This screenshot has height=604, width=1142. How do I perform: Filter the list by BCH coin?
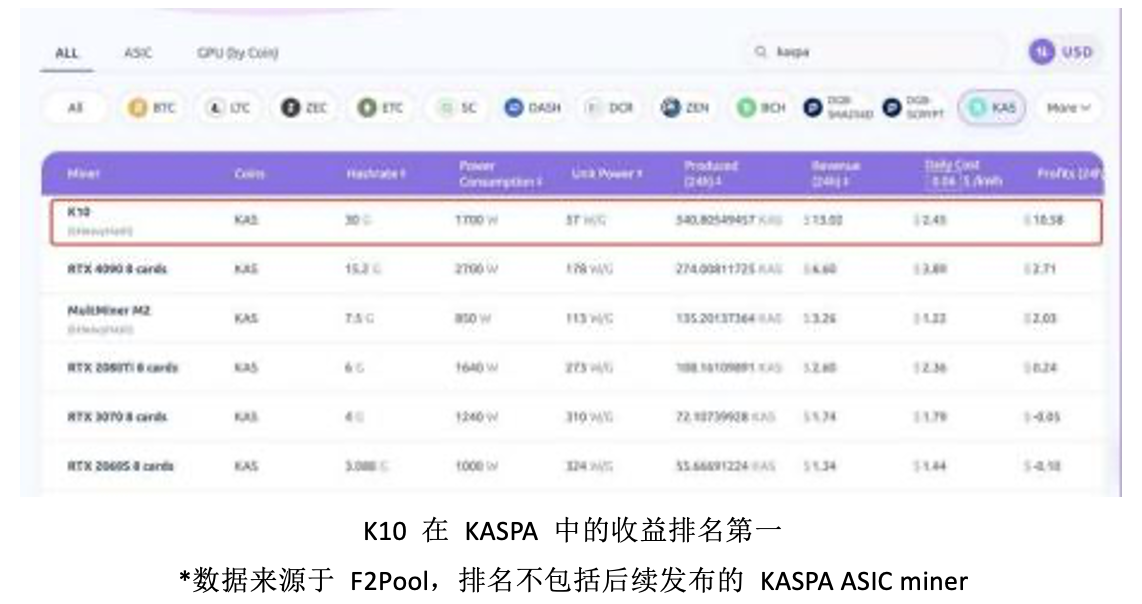[x=762, y=108]
